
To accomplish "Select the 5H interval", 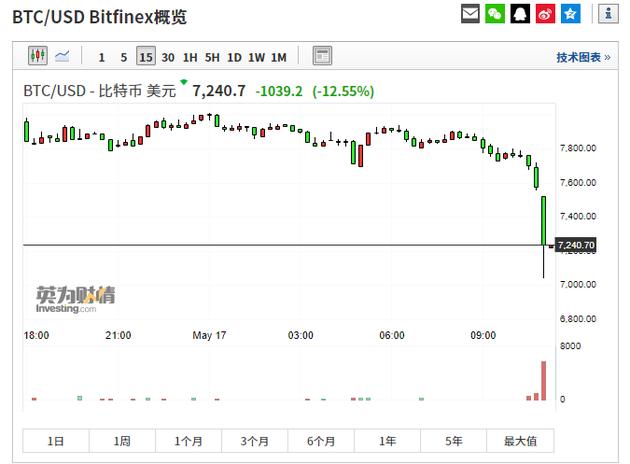I will coord(212,57).
